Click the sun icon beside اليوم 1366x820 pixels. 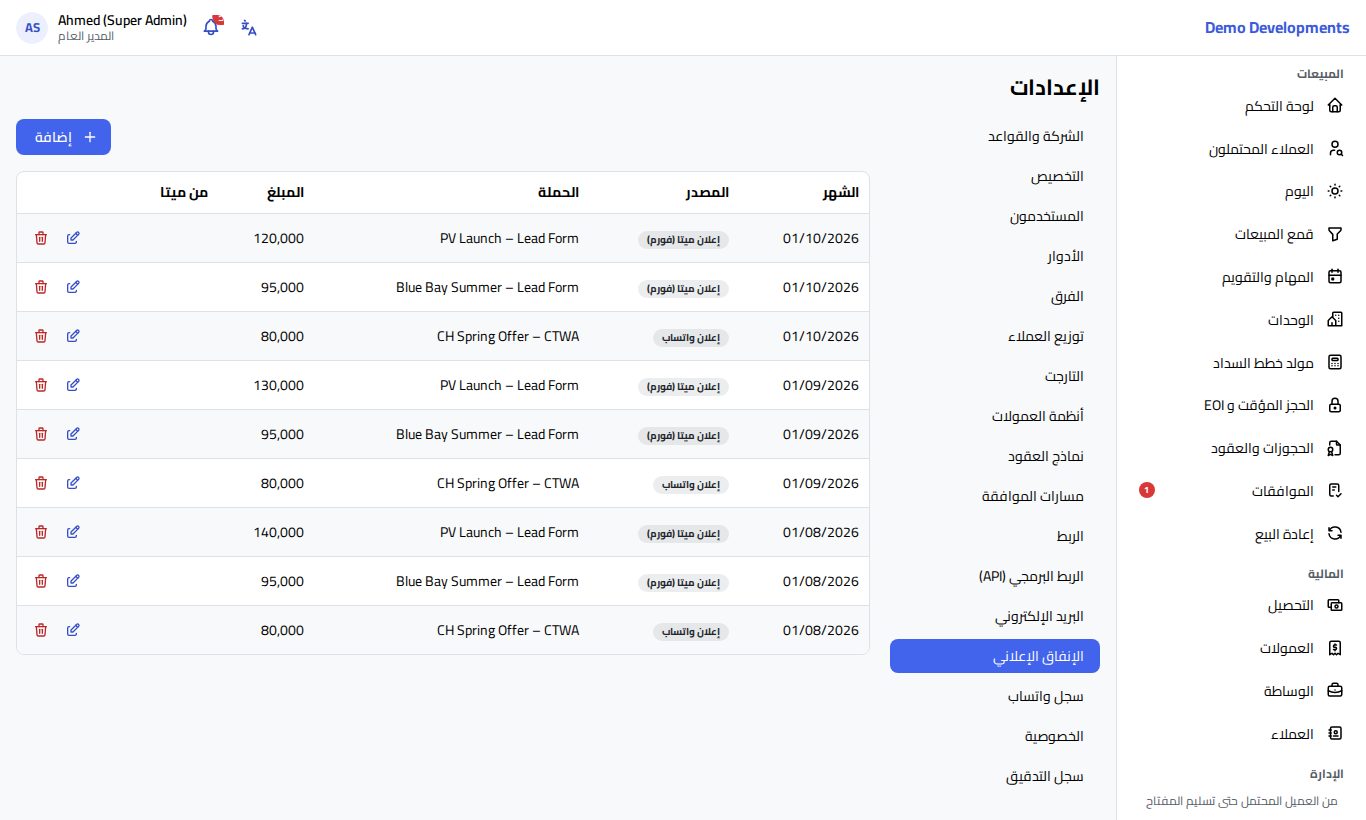(x=1335, y=191)
